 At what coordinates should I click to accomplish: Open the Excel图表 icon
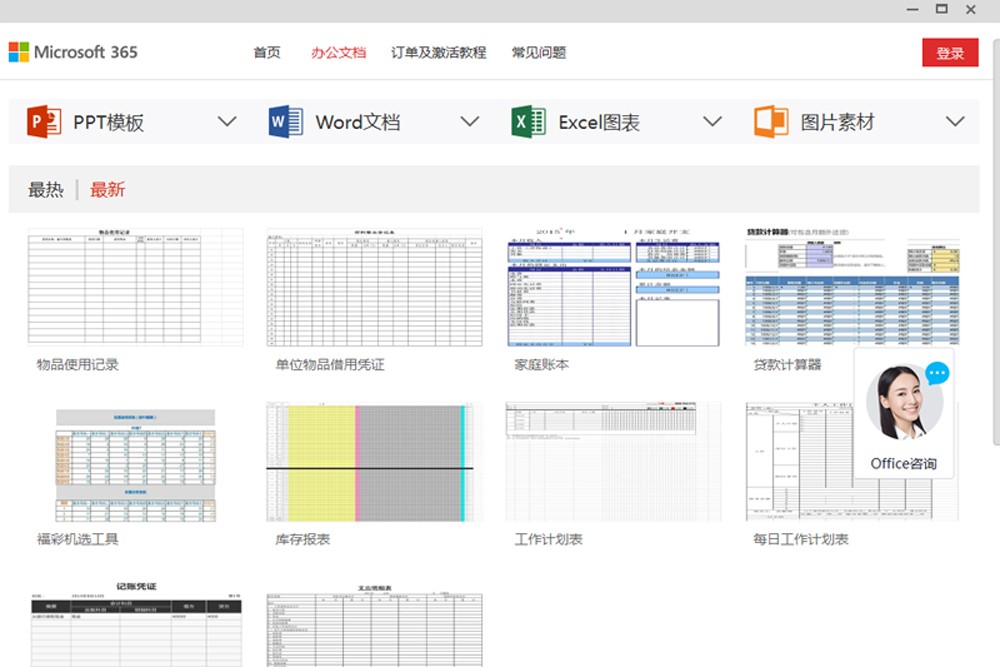pyautogui.click(x=528, y=120)
